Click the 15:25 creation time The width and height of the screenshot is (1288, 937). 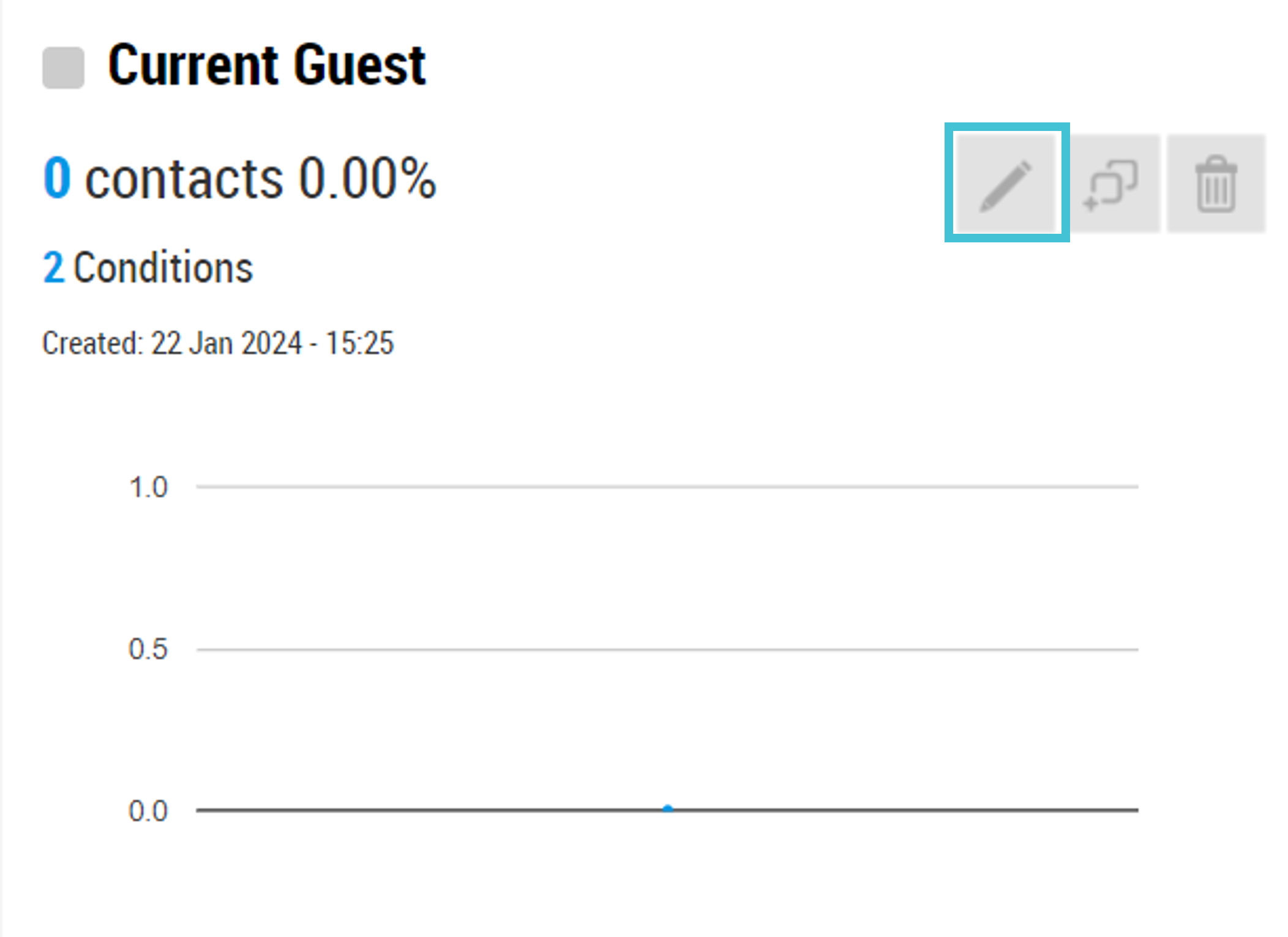click(359, 343)
